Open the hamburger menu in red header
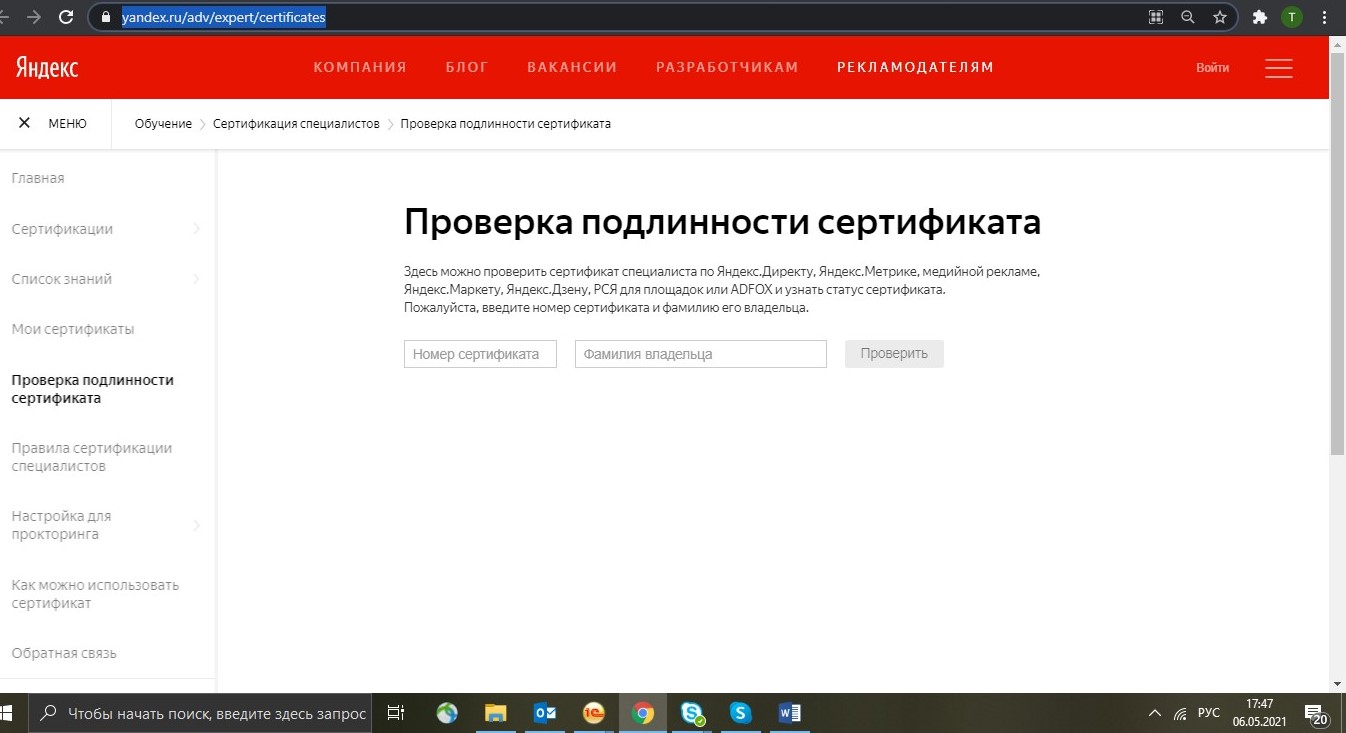1346x733 pixels. pos(1278,68)
